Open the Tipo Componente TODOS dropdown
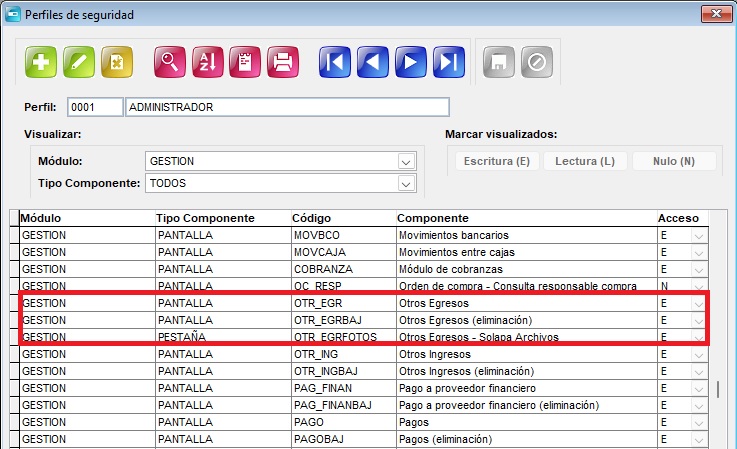The height and width of the screenshot is (449, 737). pyautogui.click(x=406, y=183)
